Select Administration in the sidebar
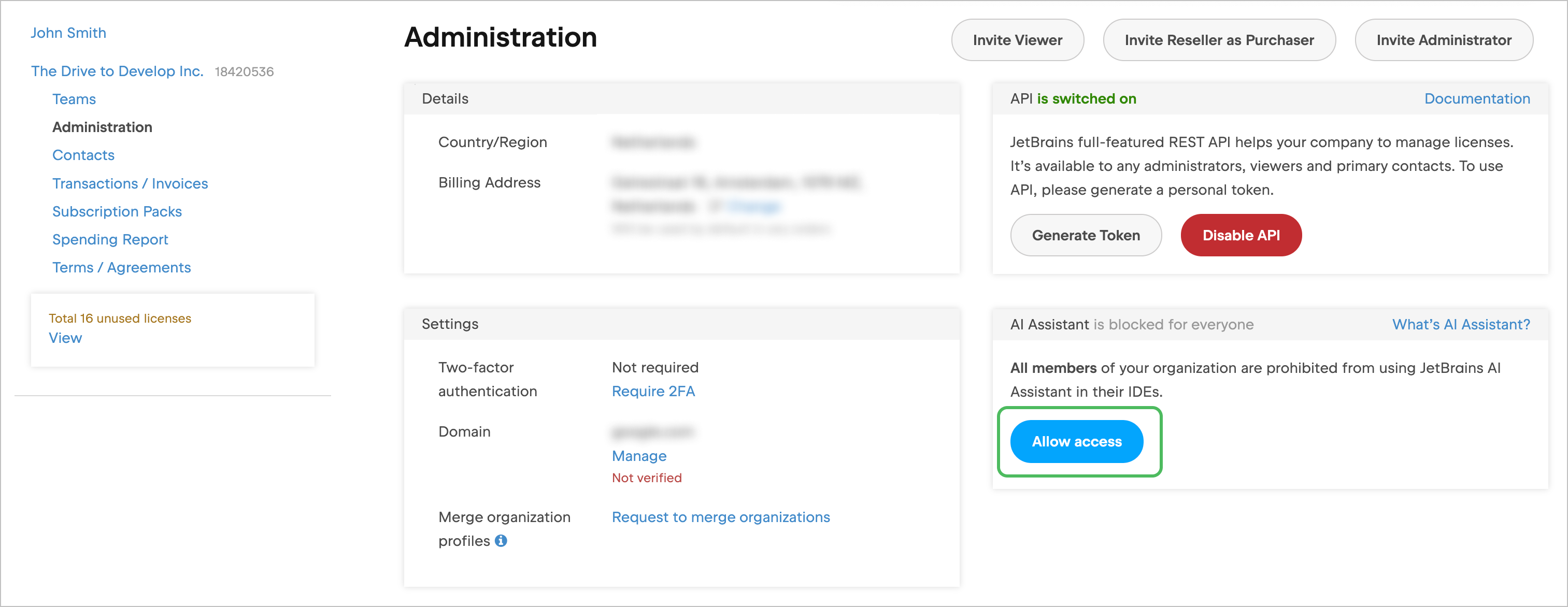 (x=102, y=127)
